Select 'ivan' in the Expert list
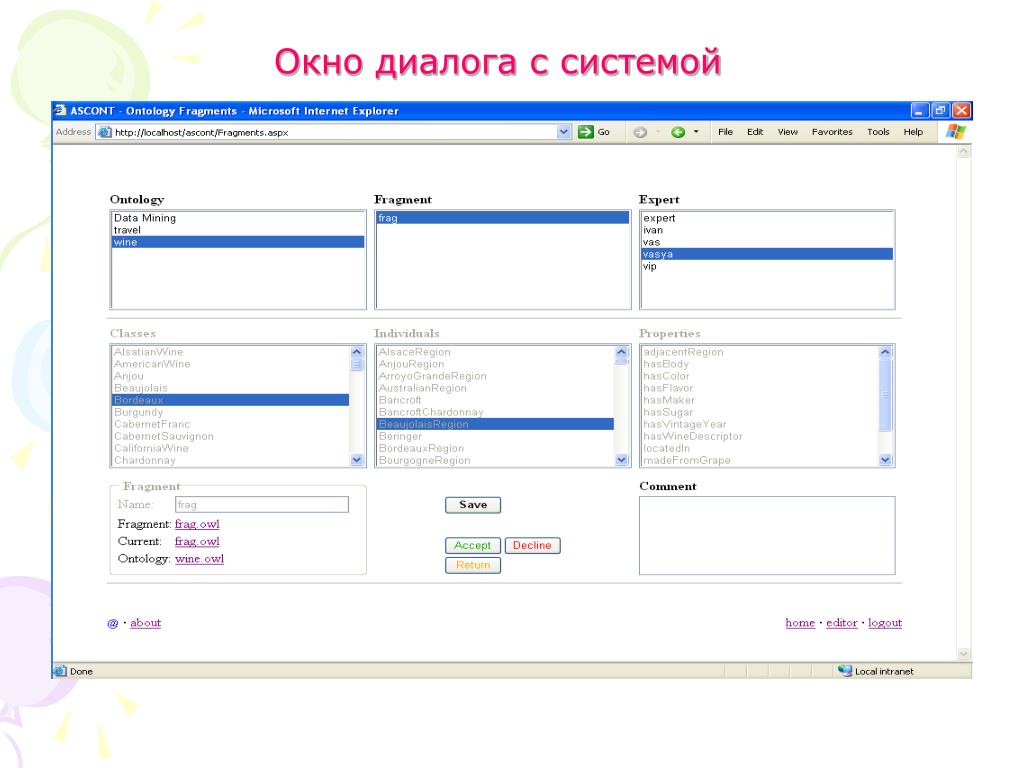Viewport: 1024px width, 768px height. (x=767, y=230)
